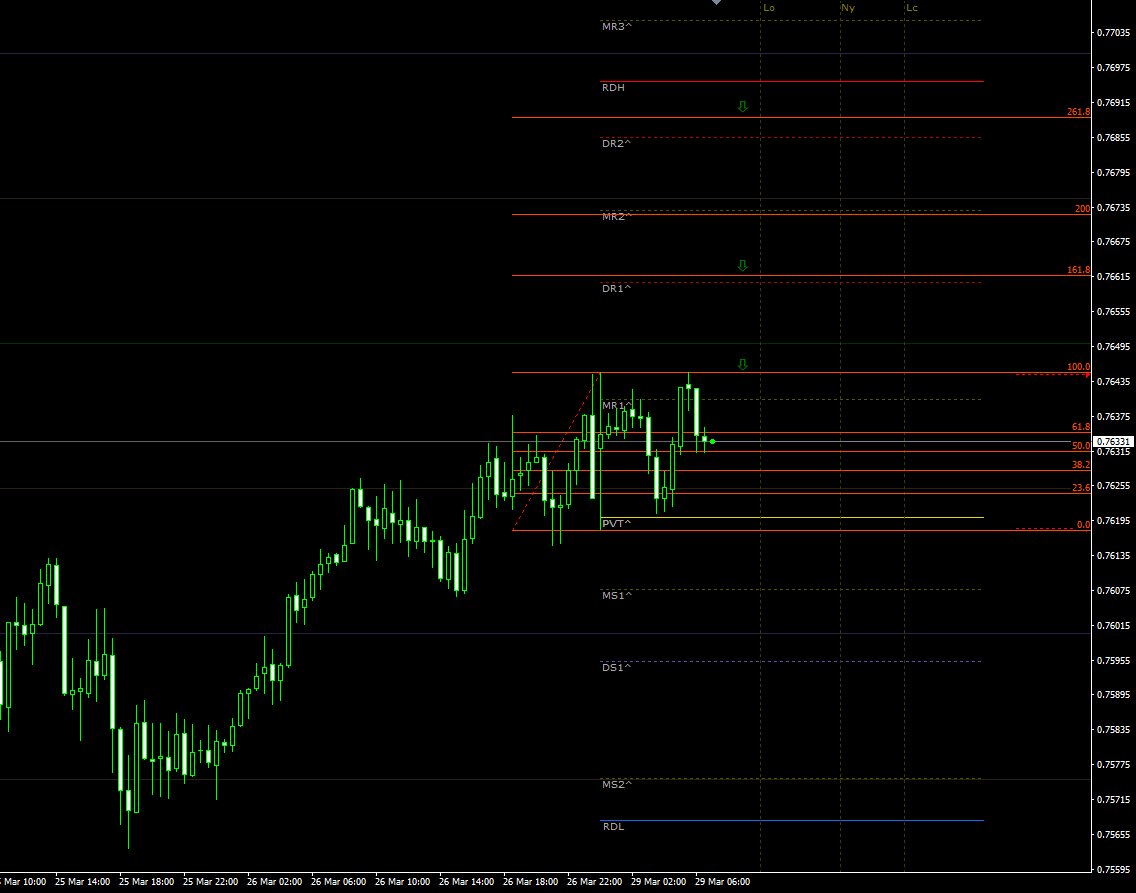
Task: Click the DS1^ support label
Action: coord(617,668)
